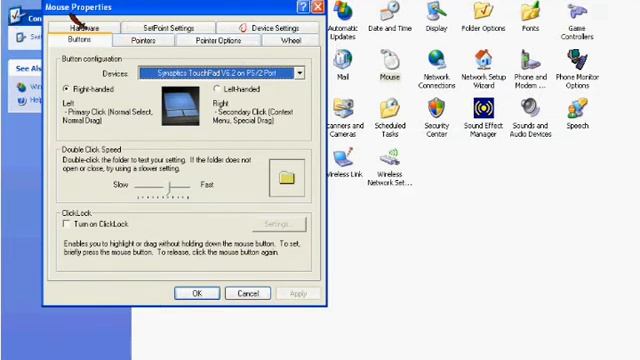Switch to the Device Settings tab
This screenshot has width=640, height=360.
[268, 28]
